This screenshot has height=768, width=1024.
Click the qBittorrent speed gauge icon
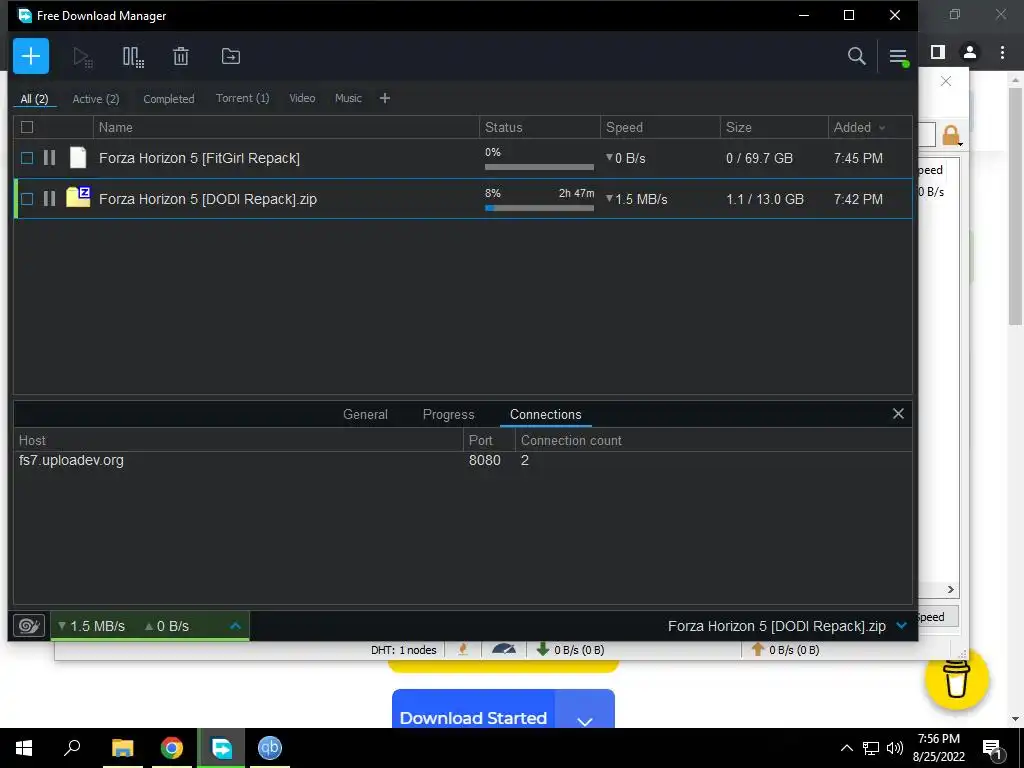pyautogui.click(x=504, y=649)
